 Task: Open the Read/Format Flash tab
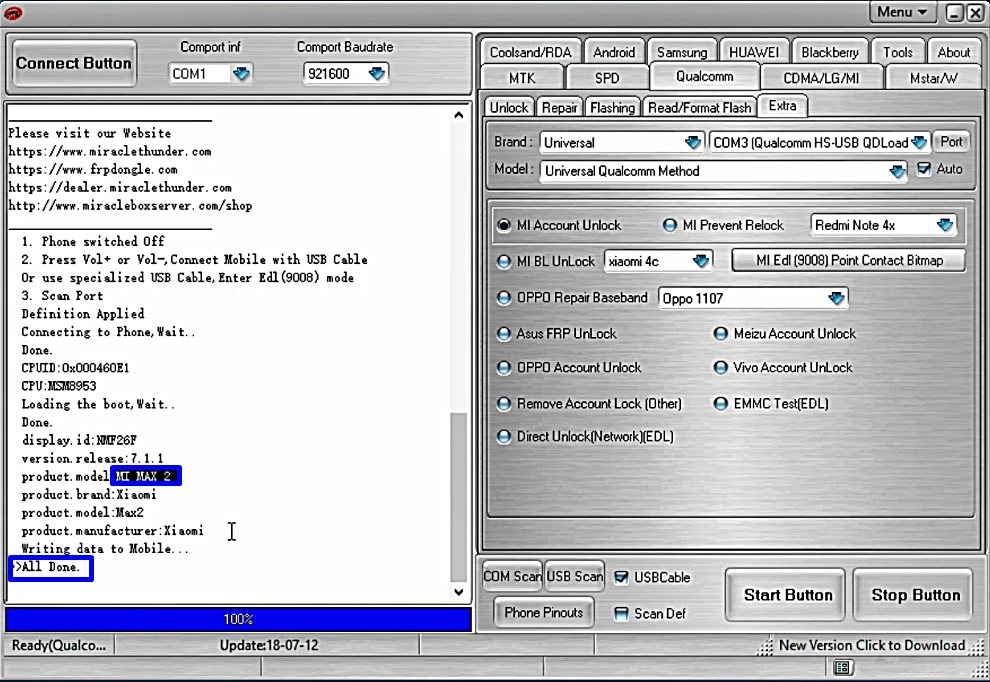(x=699, y=107)
